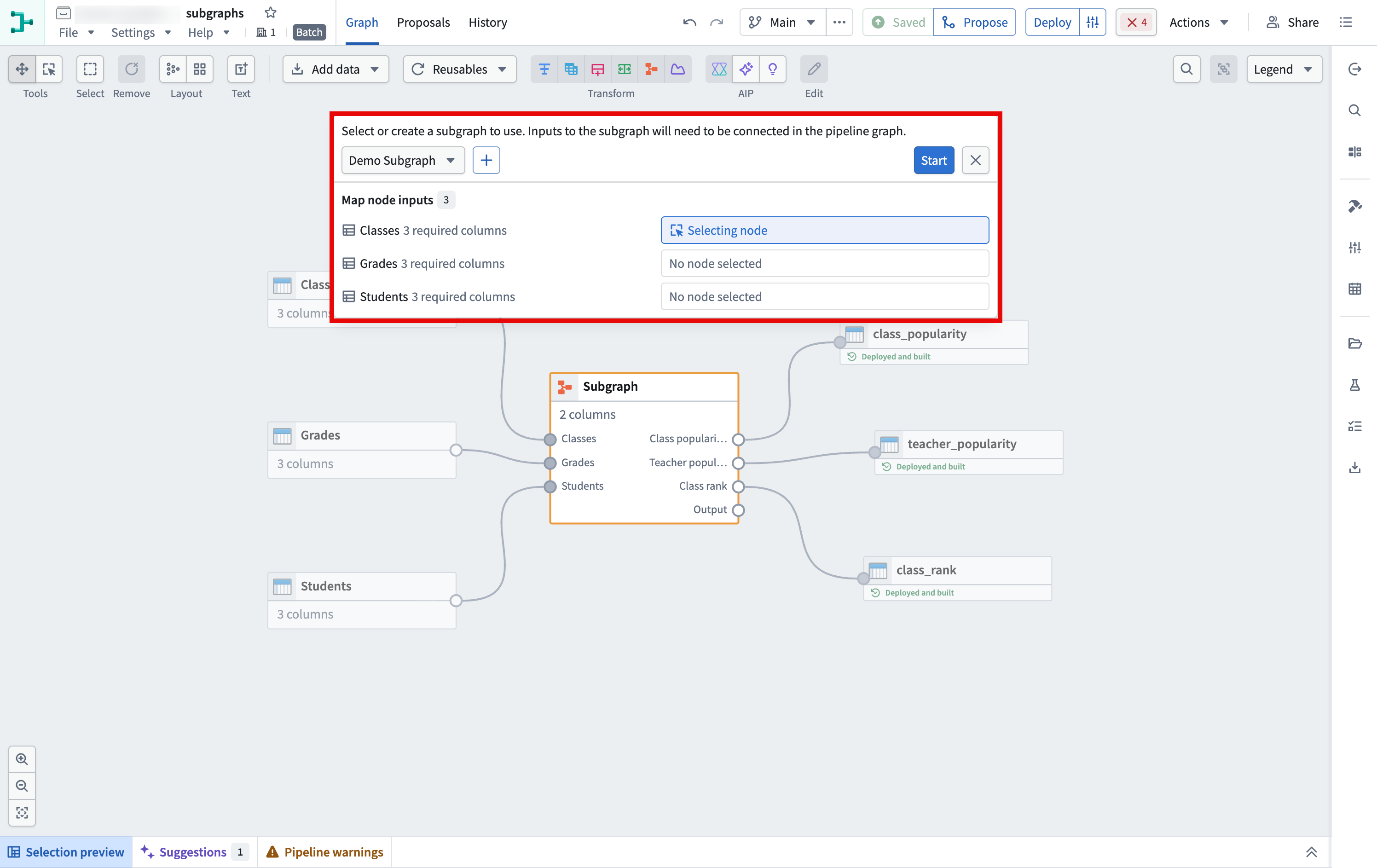Click the AIP lightbulb explain icon
Image resolution: width=1377 pixels, height=868 pixels.
coord(773,69)
